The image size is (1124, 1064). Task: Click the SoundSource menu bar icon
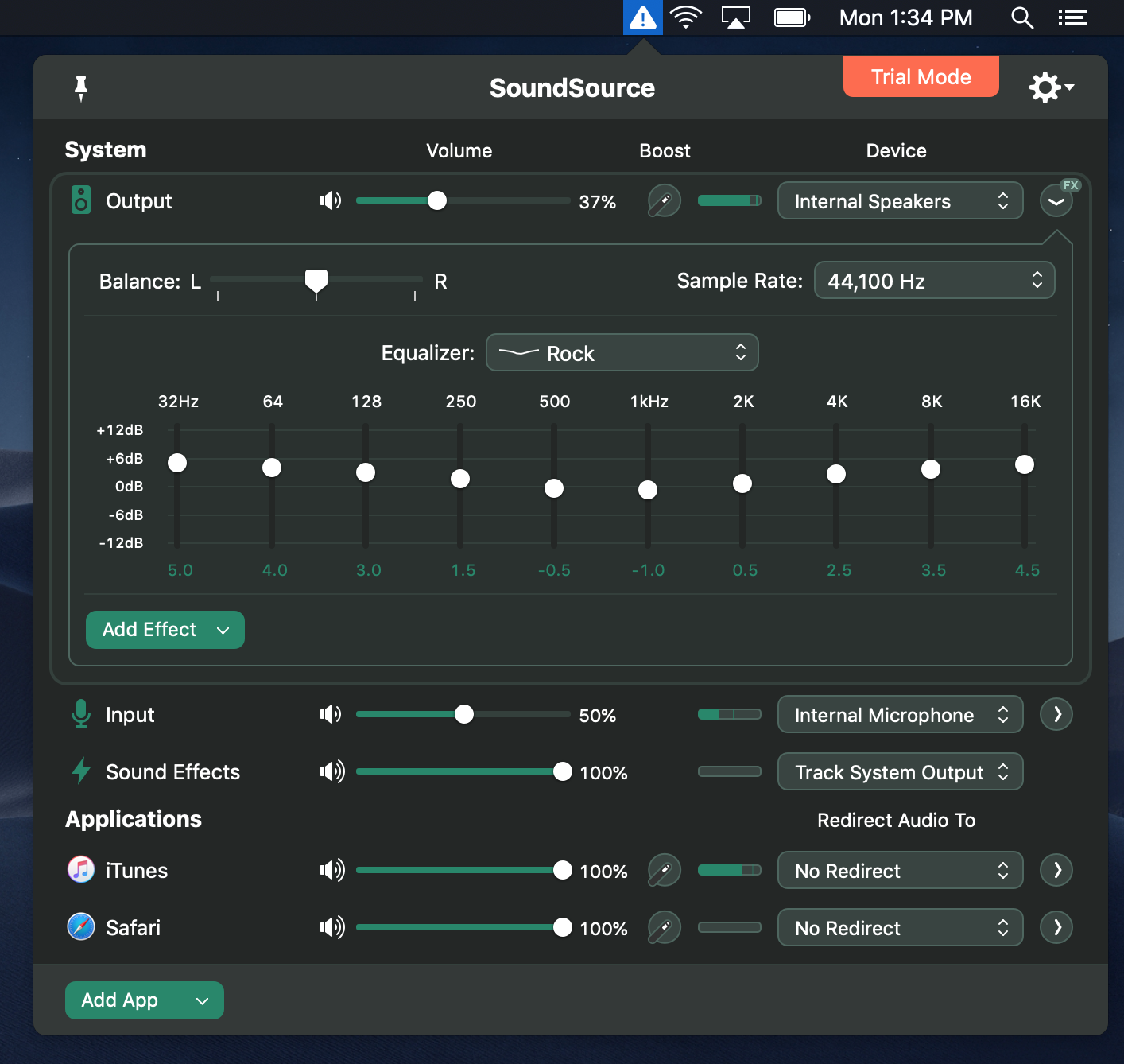(642, 17)
